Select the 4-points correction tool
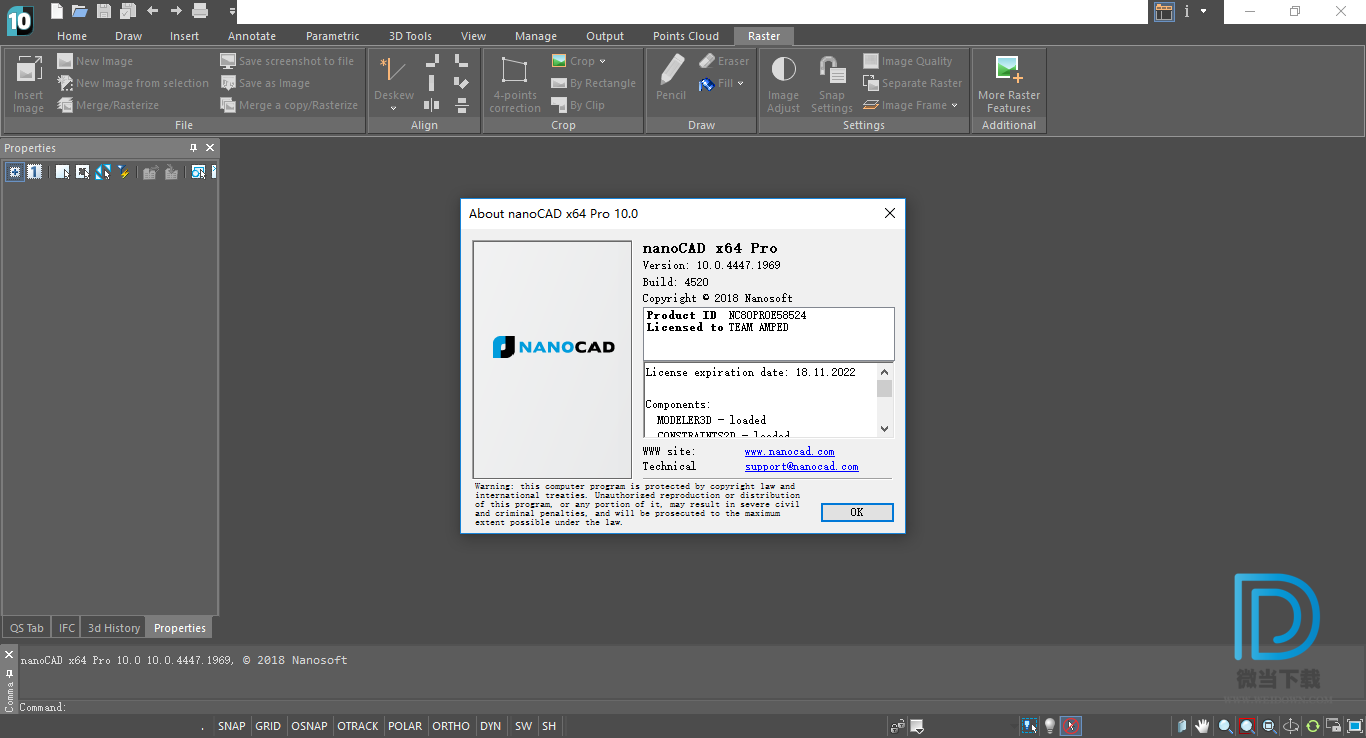 515,83
